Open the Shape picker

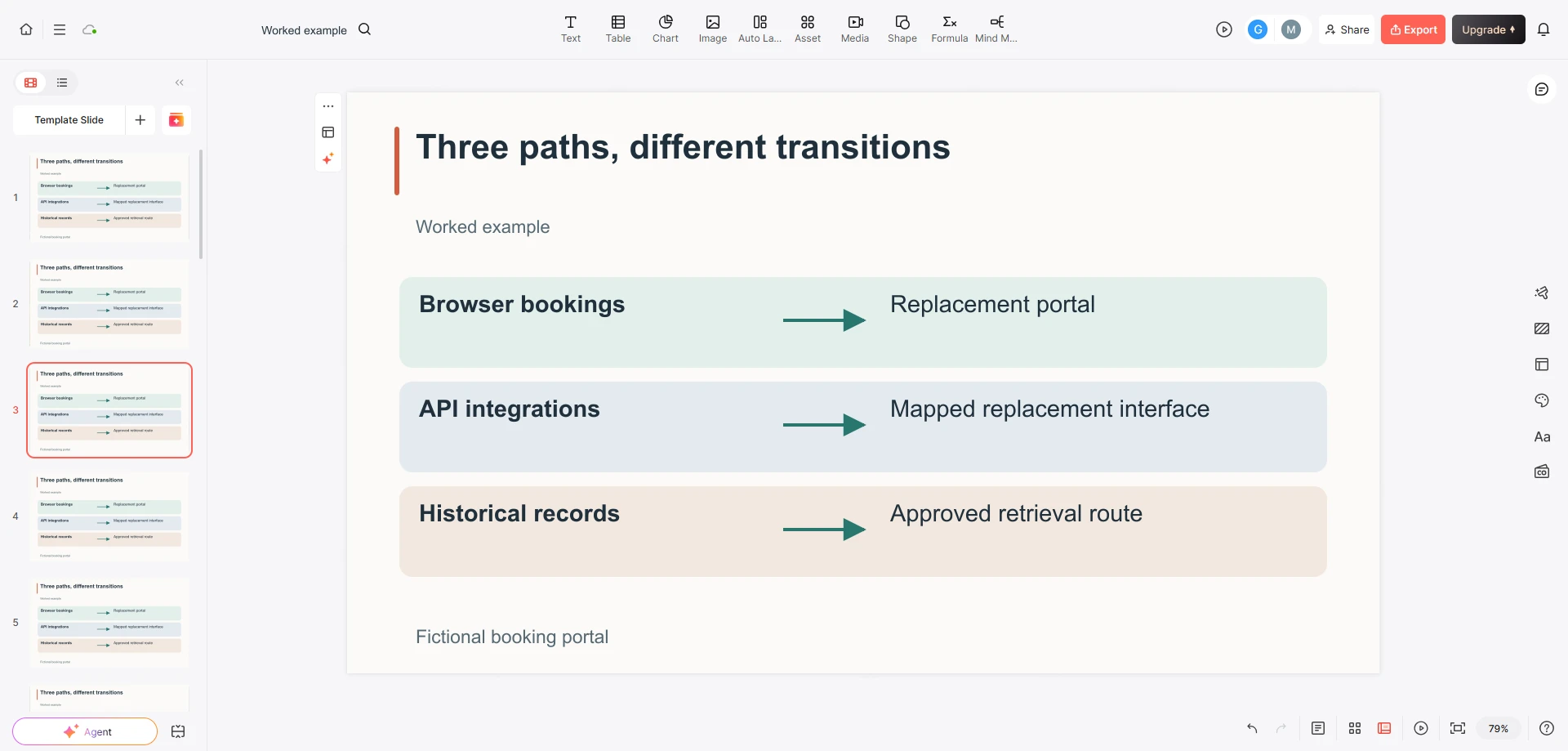pyautogui.click(x=902, y=29)
